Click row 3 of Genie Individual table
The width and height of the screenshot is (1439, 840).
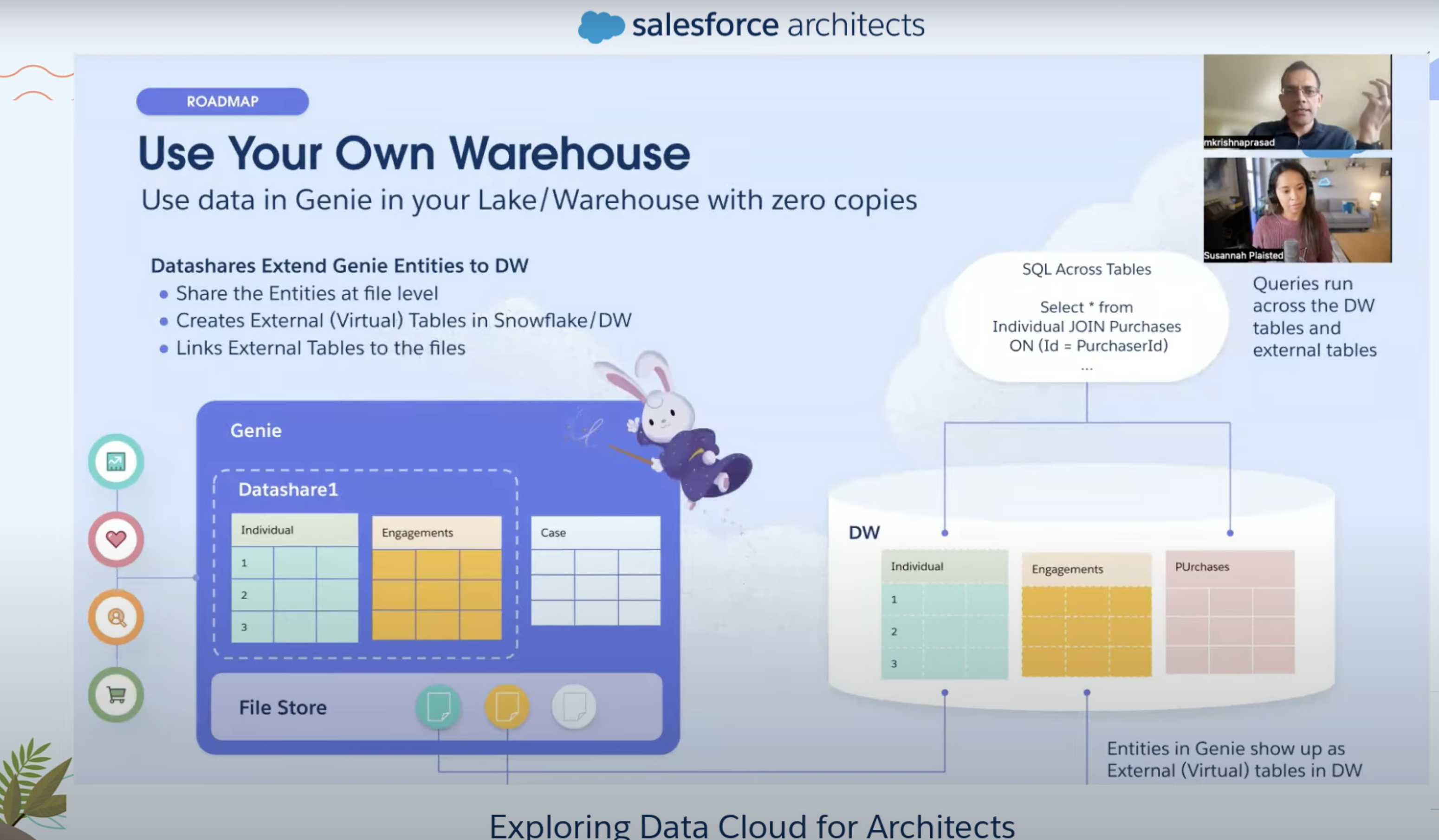(295, 627)
